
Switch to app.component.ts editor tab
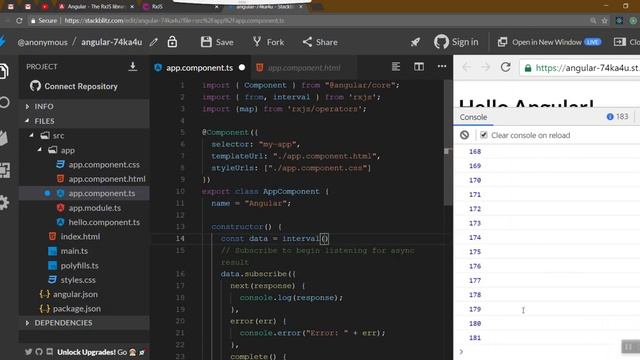tap(199, 68)
